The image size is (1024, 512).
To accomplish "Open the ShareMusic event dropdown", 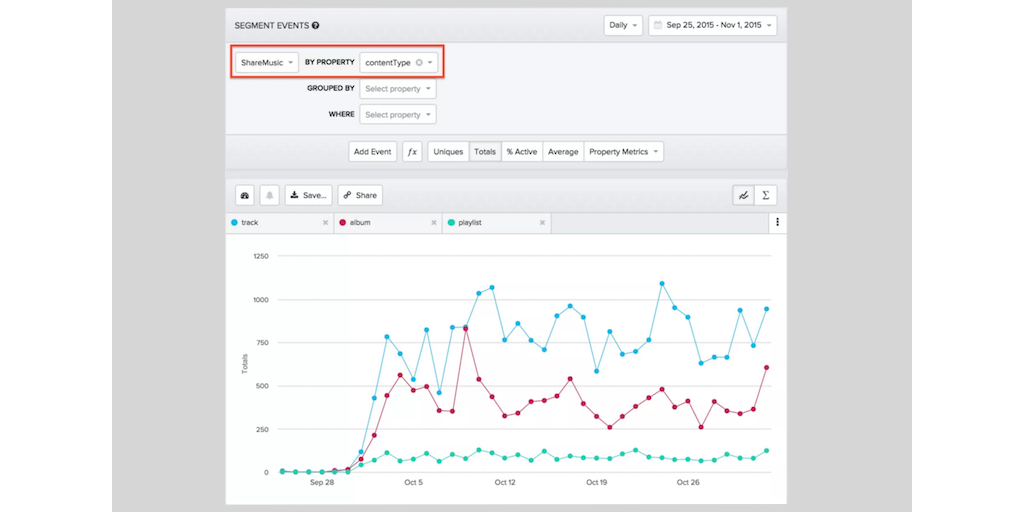I will tap(267, 63).
